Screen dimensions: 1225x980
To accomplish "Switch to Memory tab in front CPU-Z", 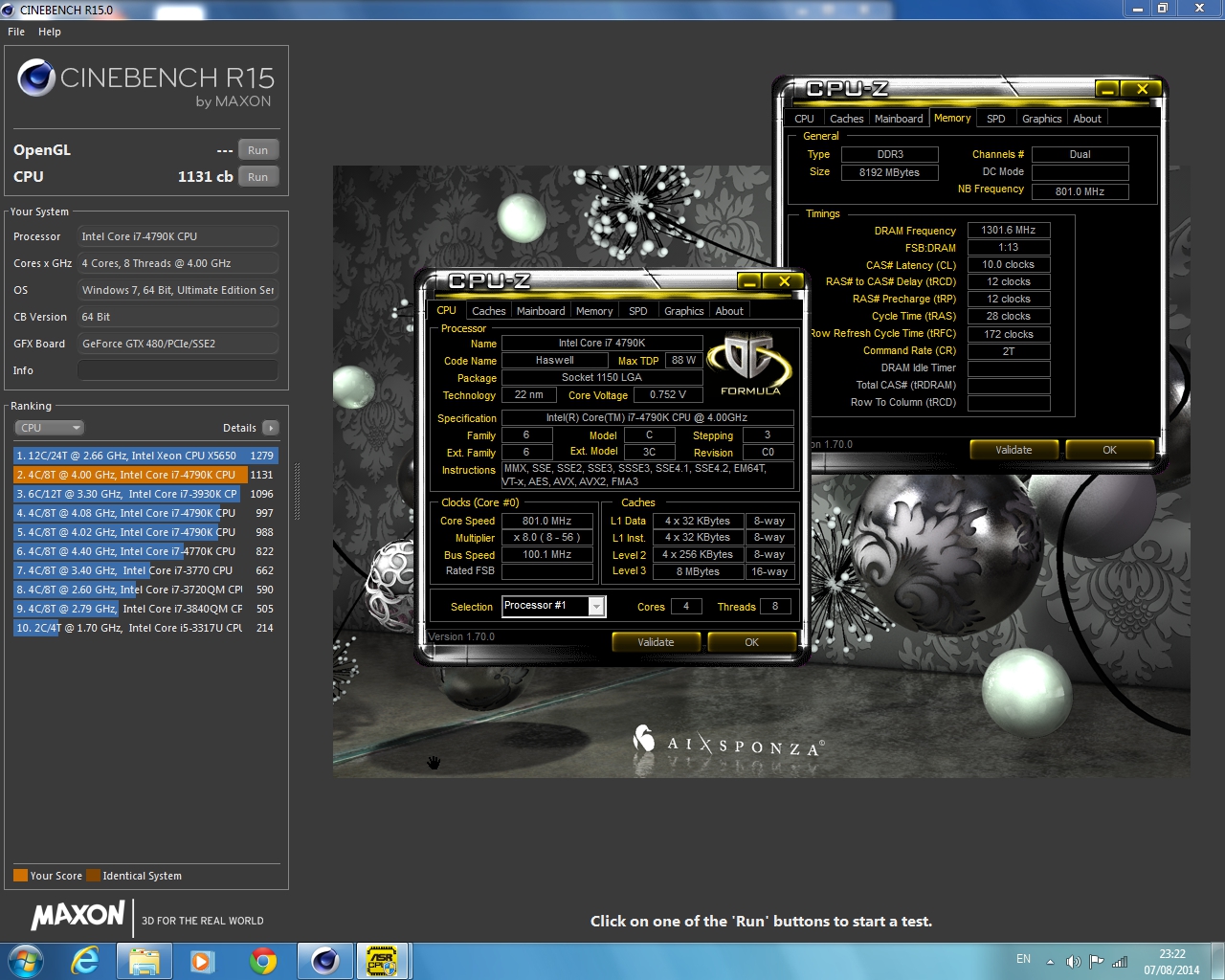I will click(594, 311).
